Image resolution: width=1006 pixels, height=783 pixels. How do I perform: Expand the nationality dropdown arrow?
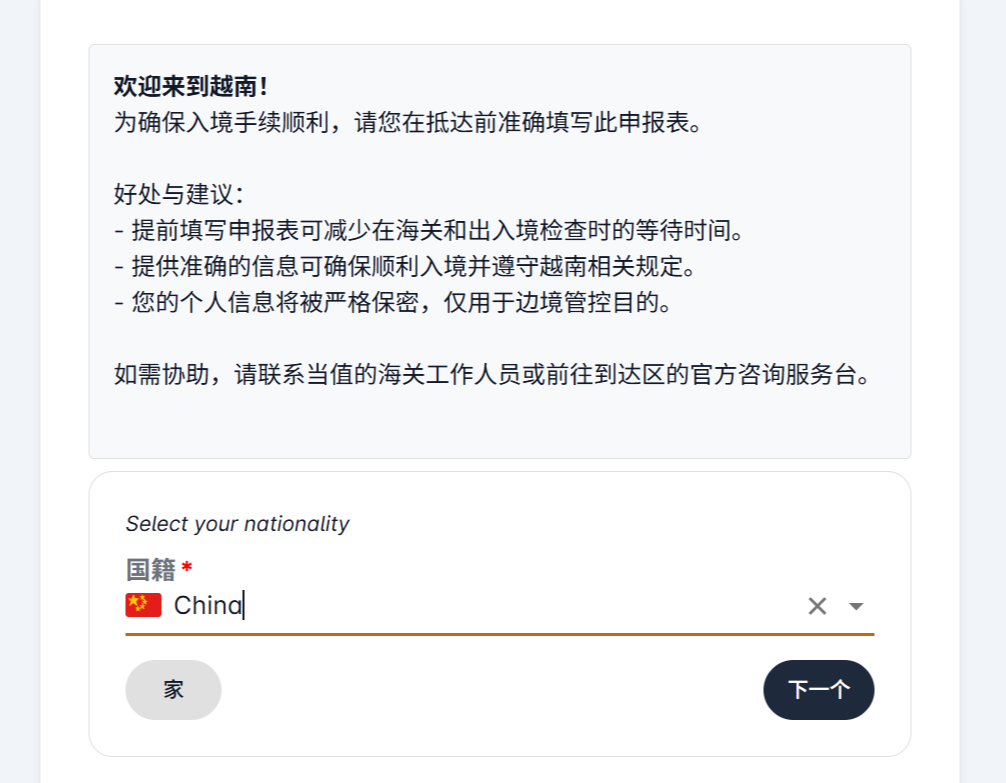click(856, 606)
